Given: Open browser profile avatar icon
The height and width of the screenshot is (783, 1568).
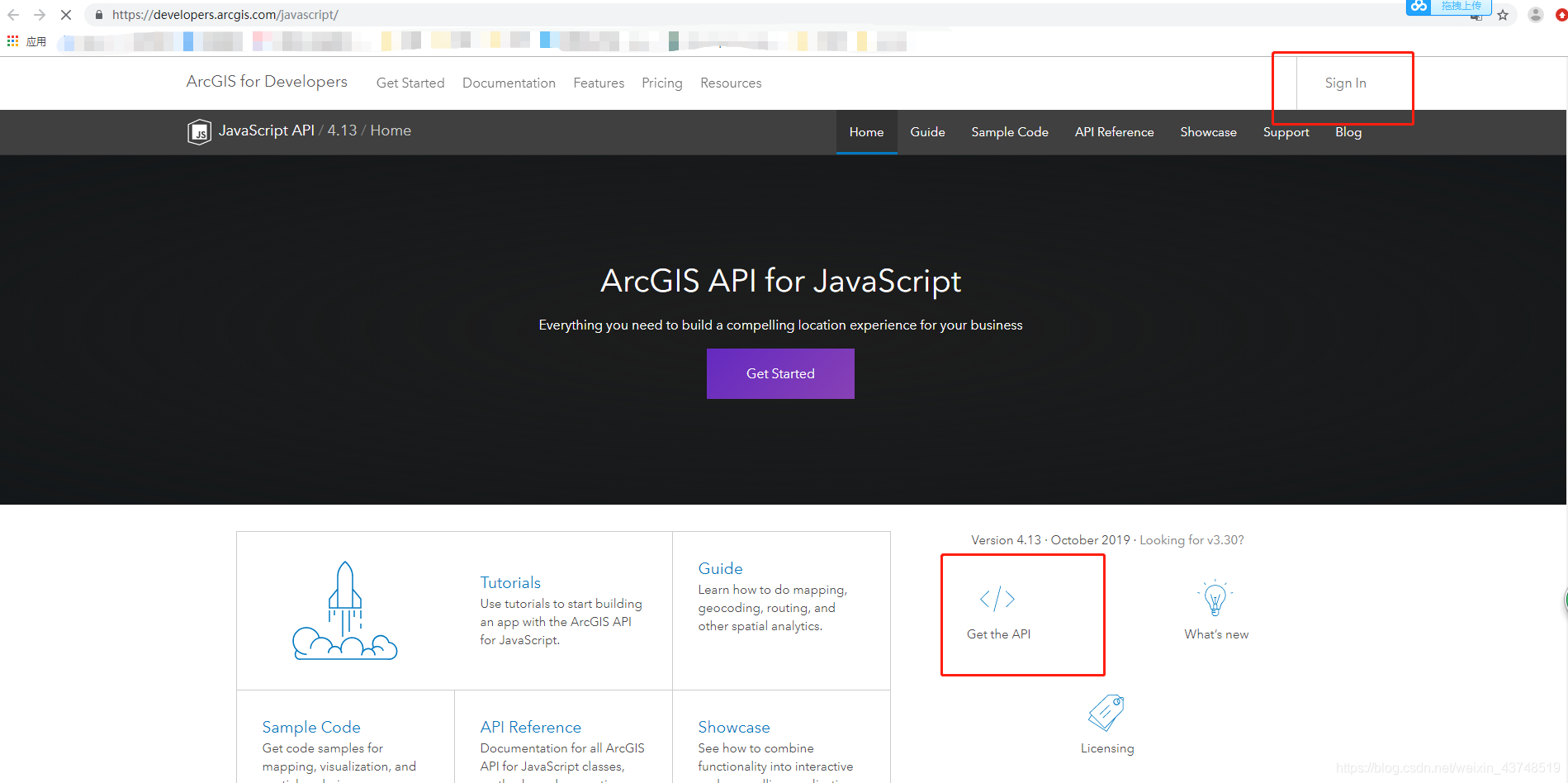Looking at the screenshot, I should point(1536,15).
